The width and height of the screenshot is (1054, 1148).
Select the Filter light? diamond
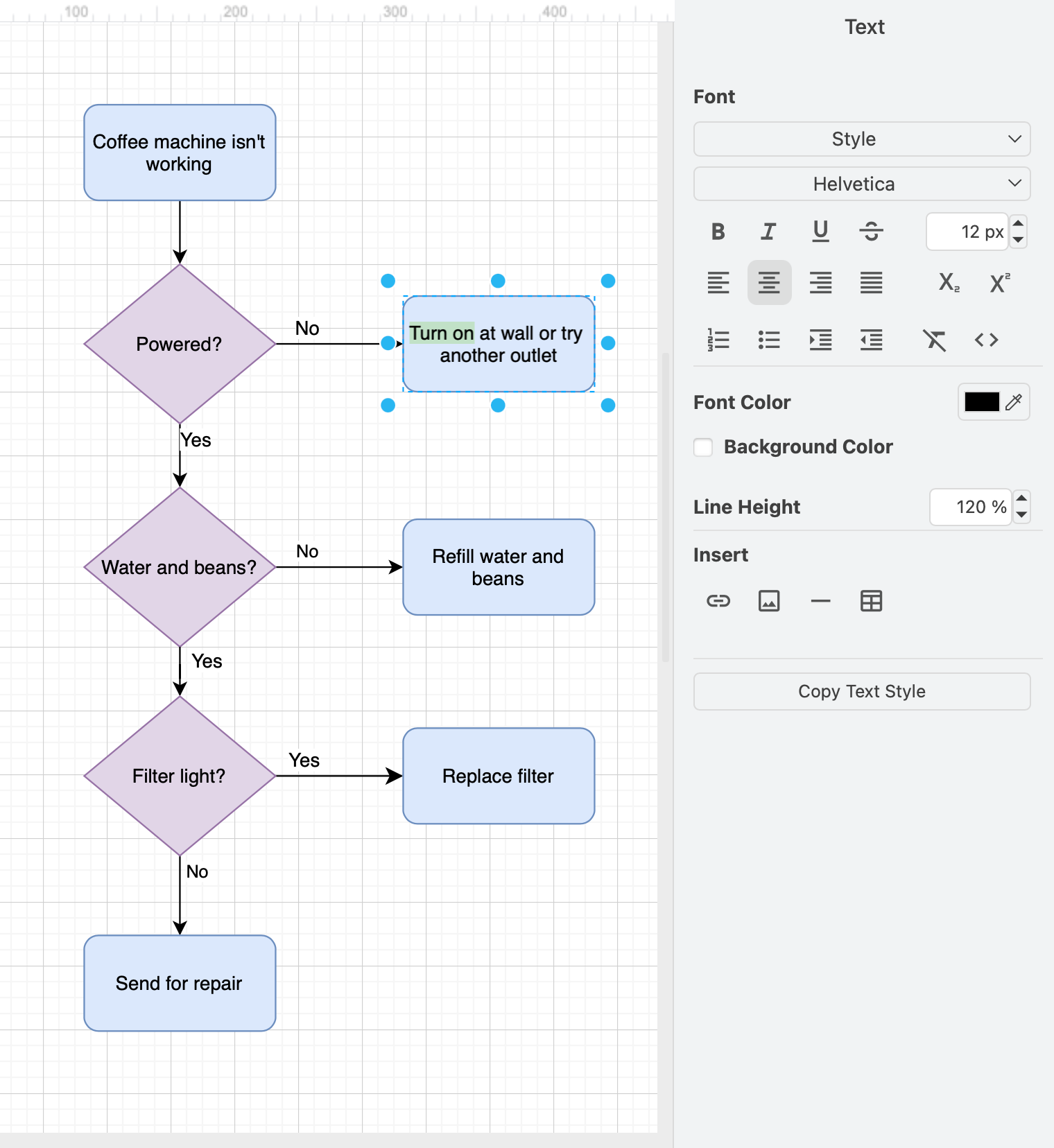coord(180,776)
